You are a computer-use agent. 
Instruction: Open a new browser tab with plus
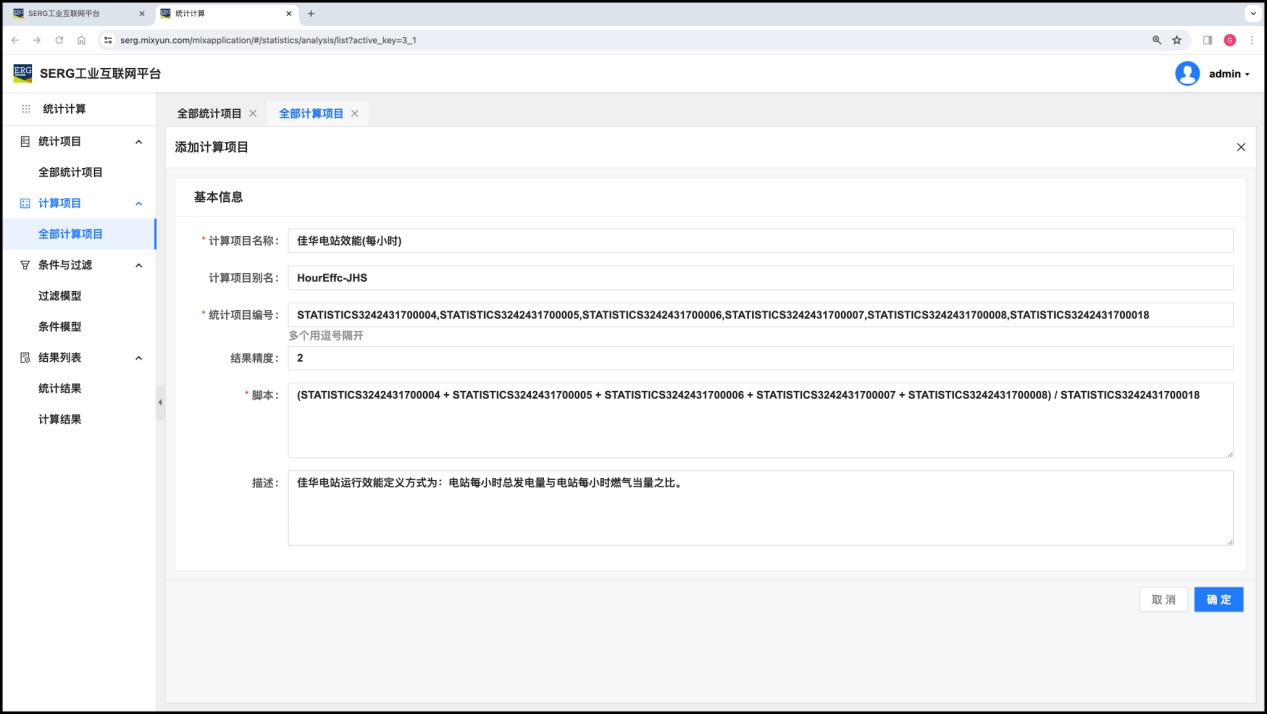click(x=311, y=14)
